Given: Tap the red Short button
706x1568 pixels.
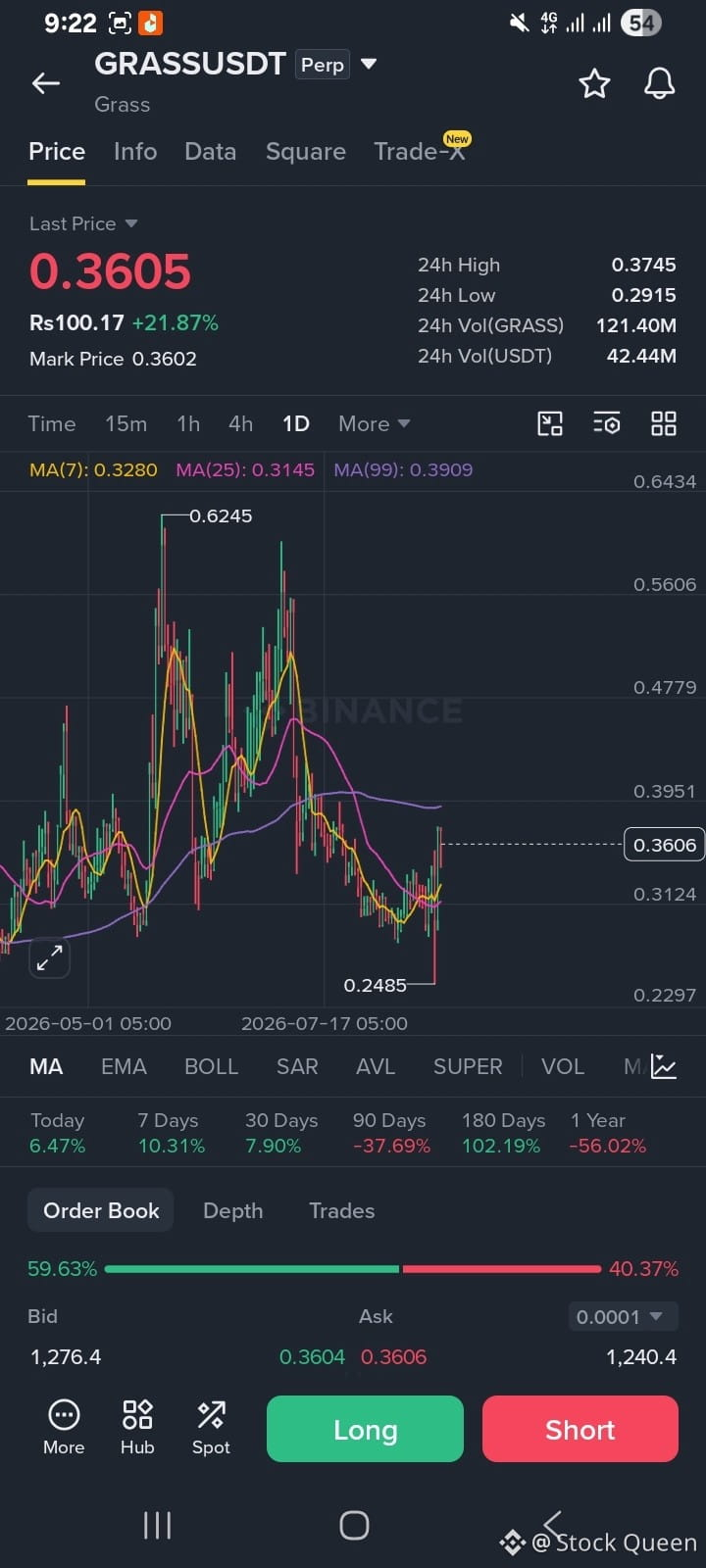Looking at the screenshot, I should [580, 1429].
